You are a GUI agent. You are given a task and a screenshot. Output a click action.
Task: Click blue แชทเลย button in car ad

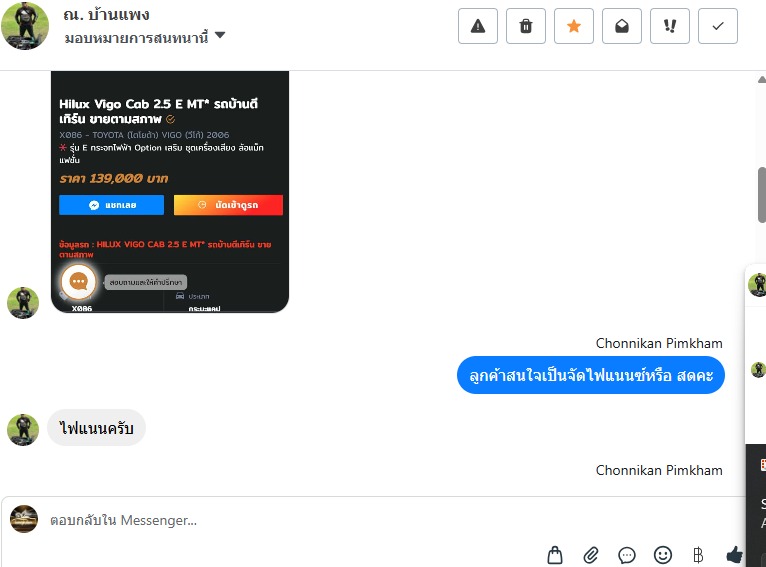(x=111, y=205)
